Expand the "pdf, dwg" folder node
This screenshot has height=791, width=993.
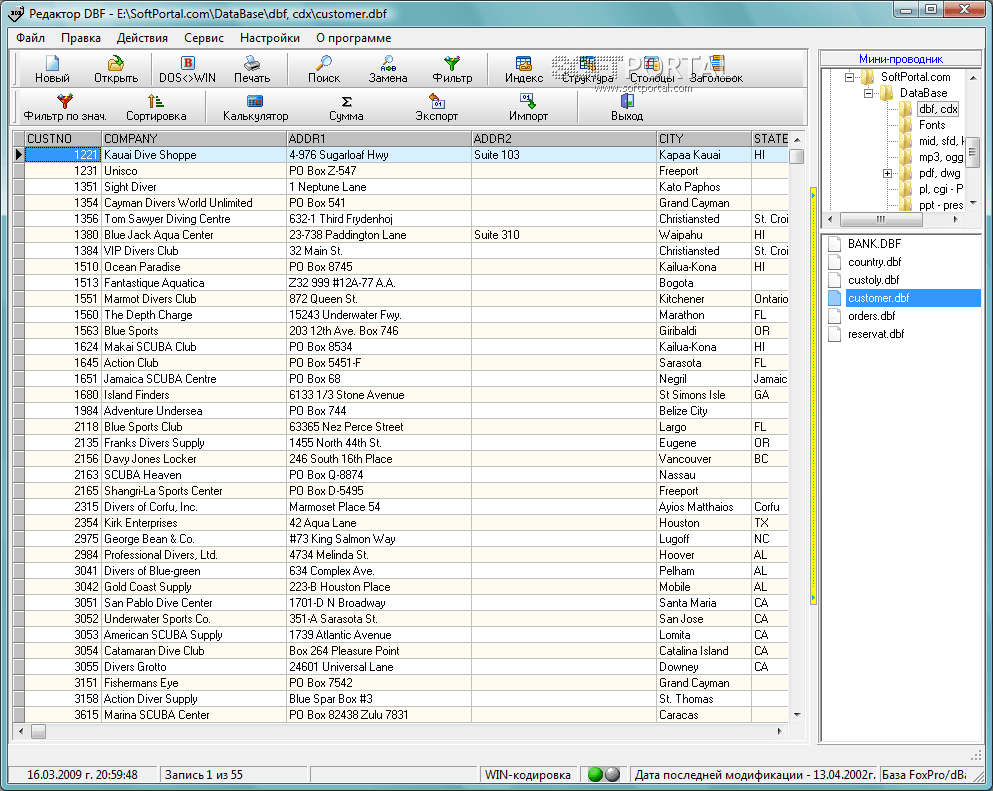pos(887,173)
